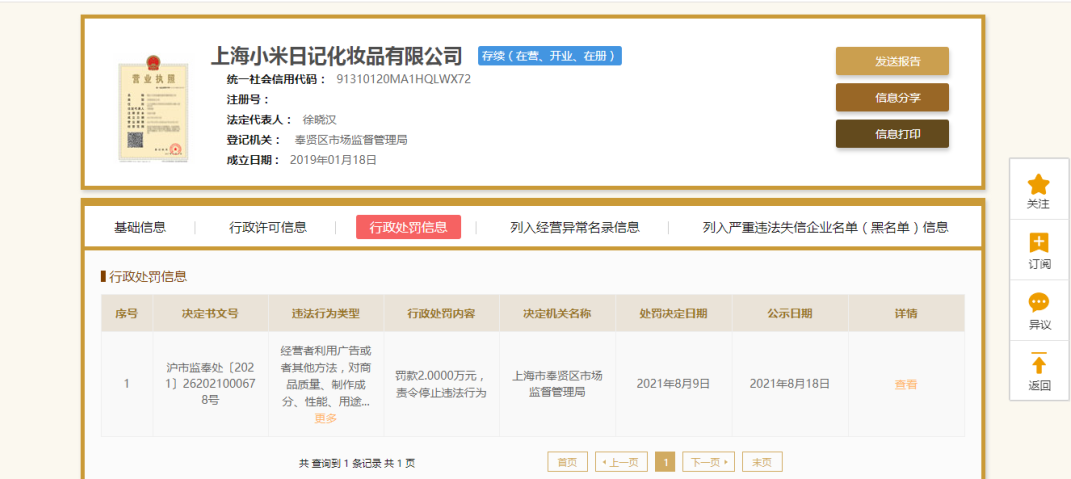Click the company name 上海小米日记化妆品有限公司
This screenshot has height=479, width=1071.
[337, 56]
